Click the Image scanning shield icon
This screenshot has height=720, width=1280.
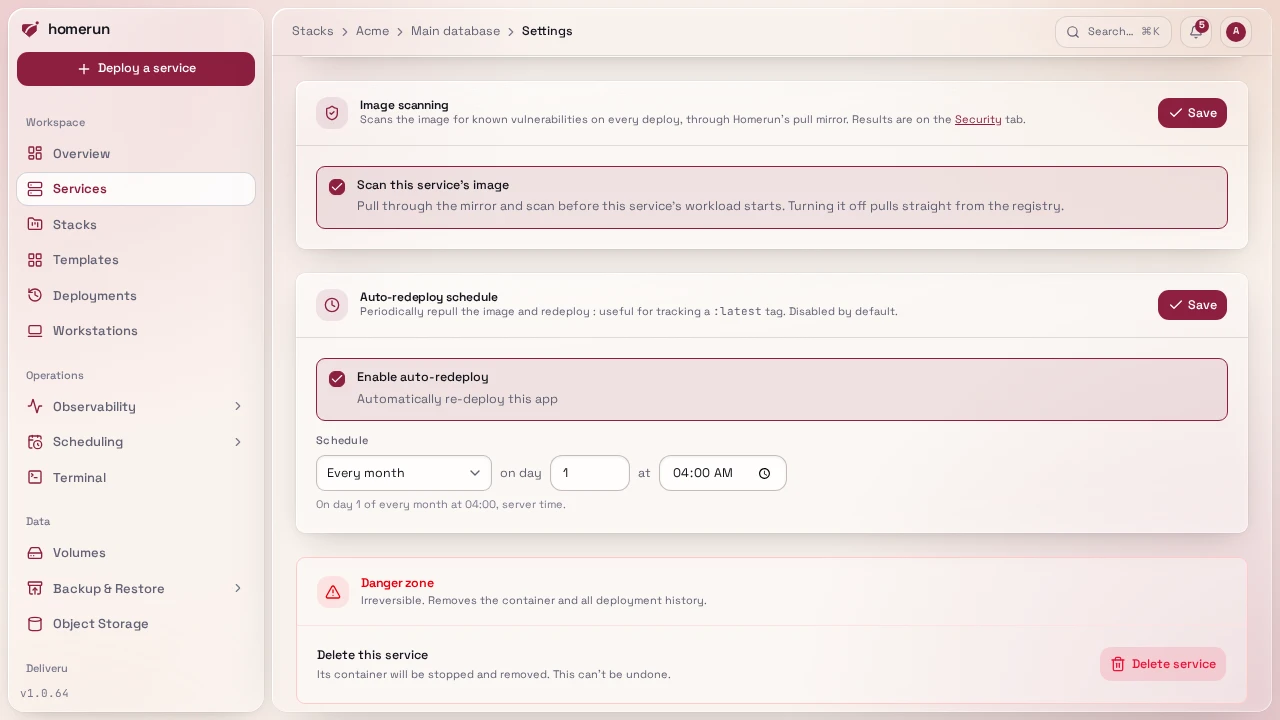tap(332, 113)
